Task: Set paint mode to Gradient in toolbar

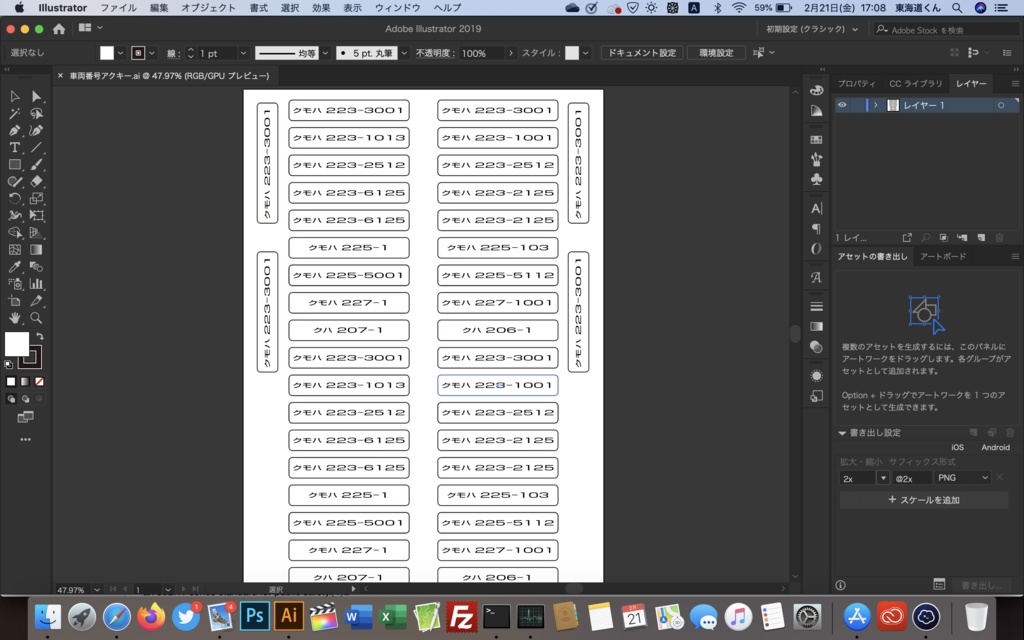Action: click(x=25, y=381)
